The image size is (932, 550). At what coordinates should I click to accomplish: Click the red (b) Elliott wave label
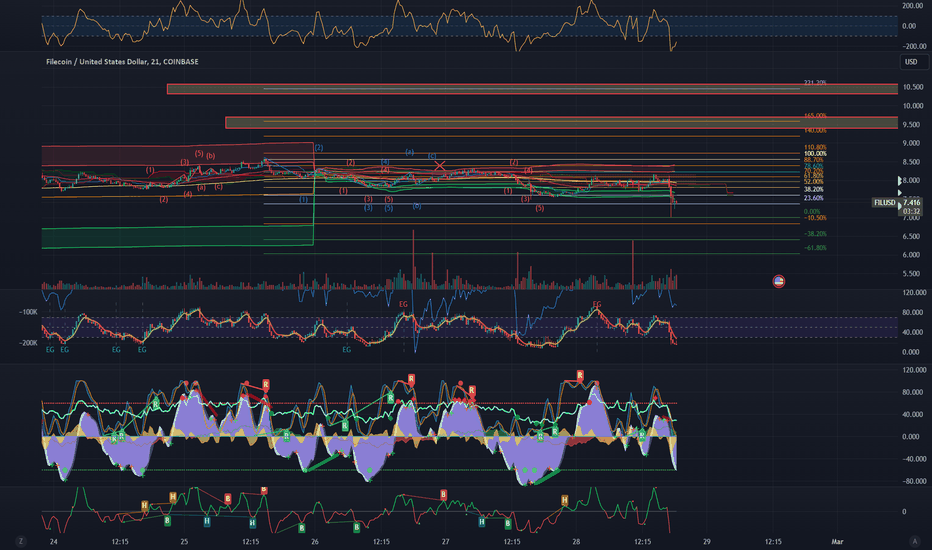tap(210, 156)
